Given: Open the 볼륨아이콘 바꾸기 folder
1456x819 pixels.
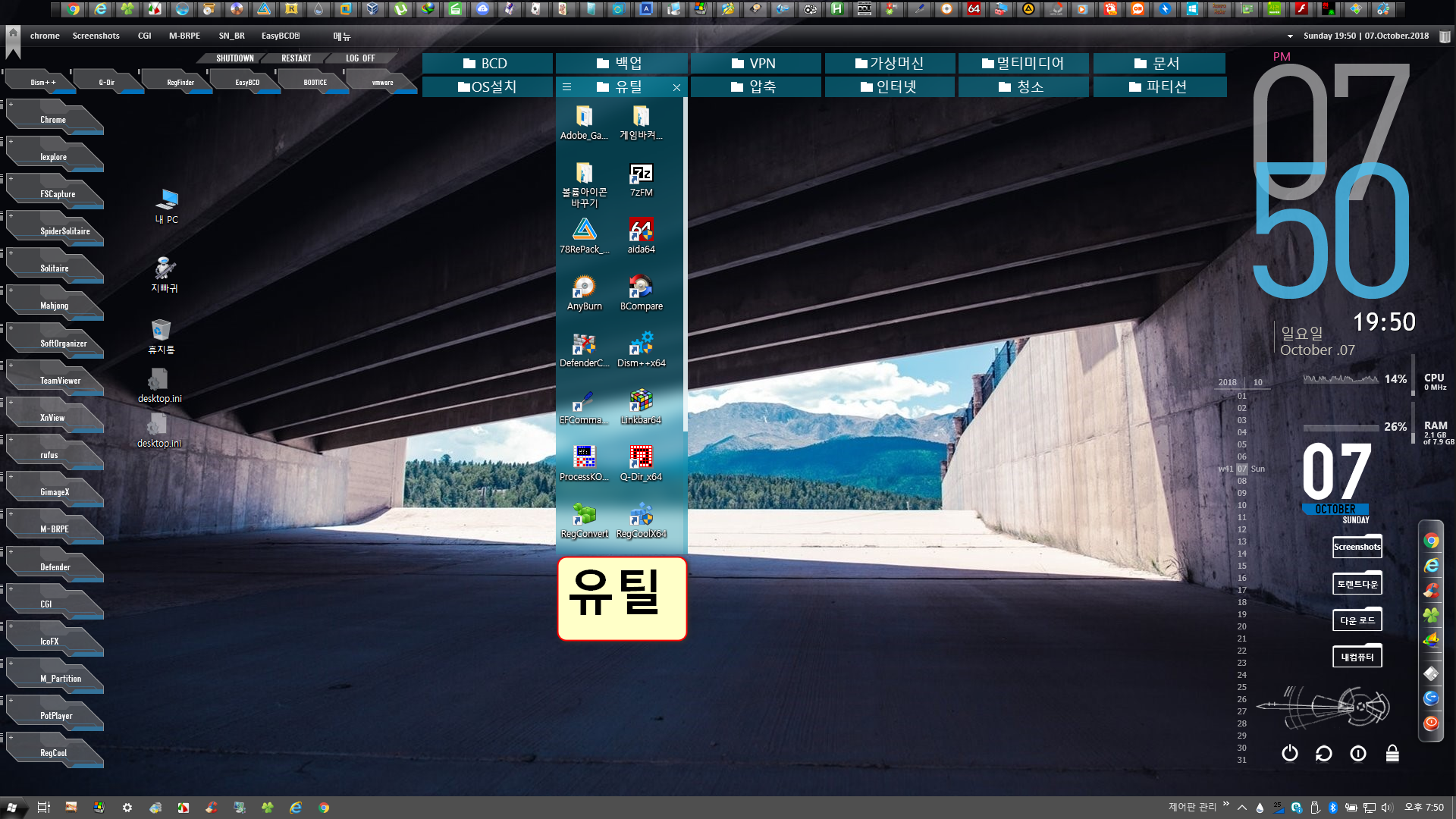Looking at the screenshot, I should pyautogui.click(x=584, y=185).
